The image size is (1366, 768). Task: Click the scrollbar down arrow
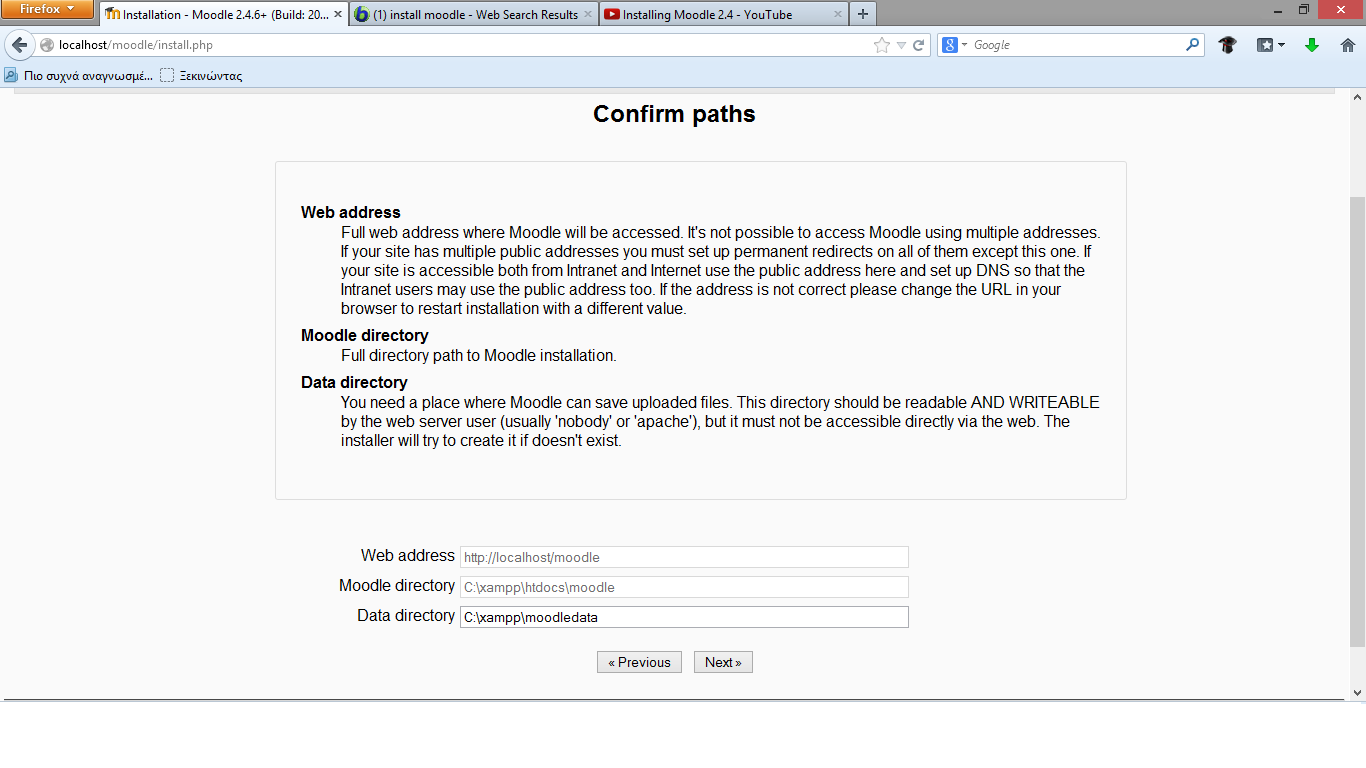tap(1357, 692)
